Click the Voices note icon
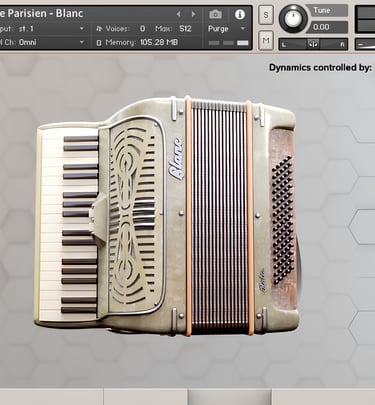 tap(99, 29)
